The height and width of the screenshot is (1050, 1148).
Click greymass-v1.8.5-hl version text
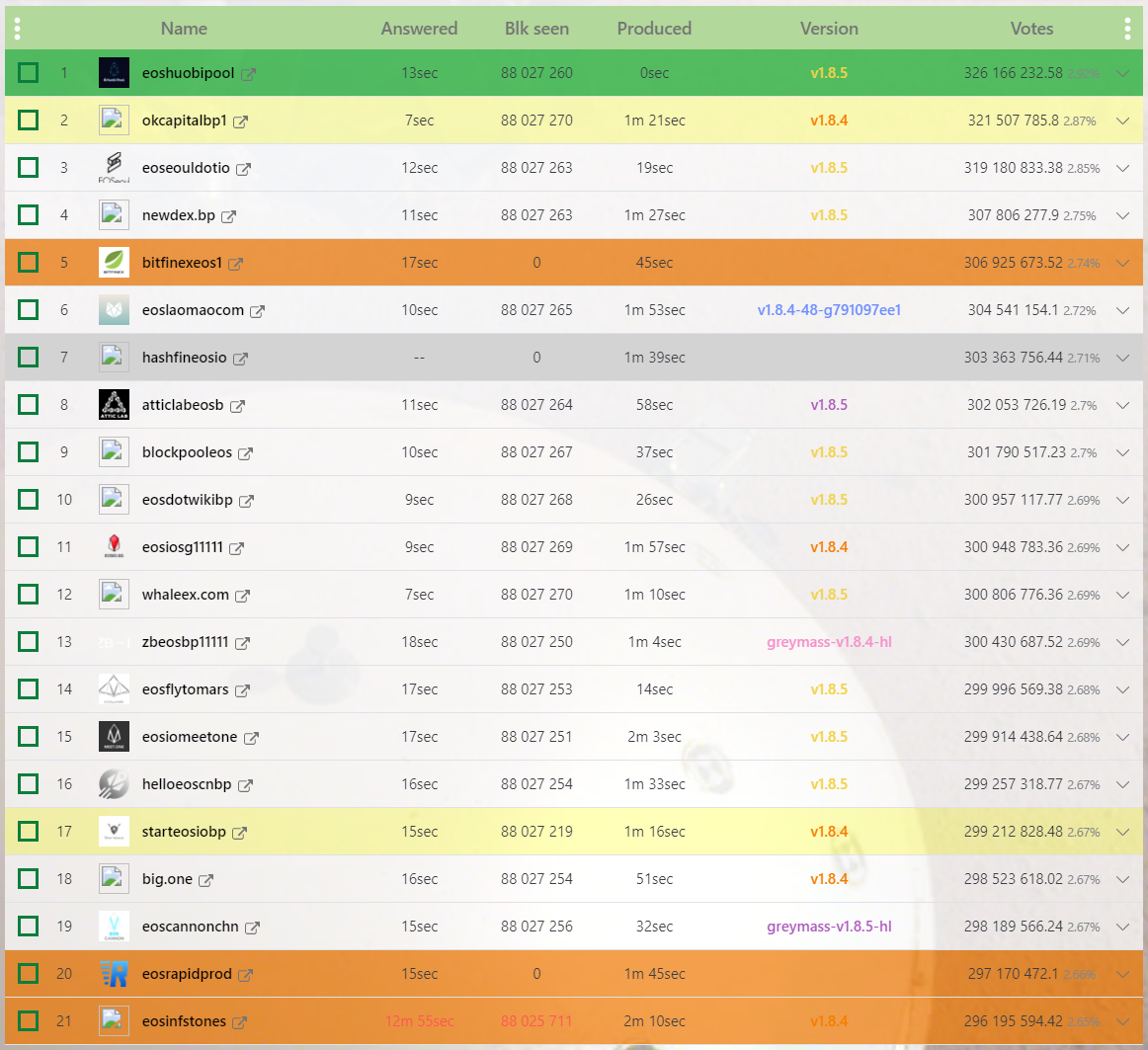point(829,927)
